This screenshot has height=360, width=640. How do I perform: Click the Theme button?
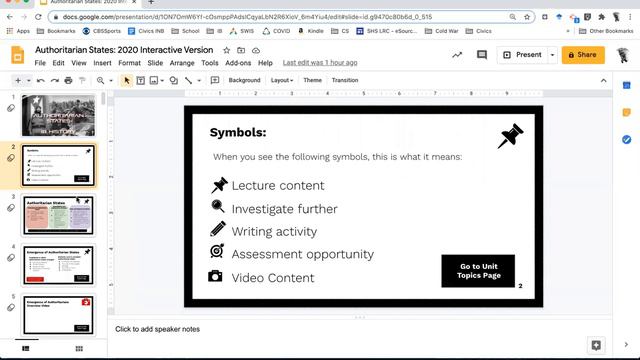coord(313,80)
